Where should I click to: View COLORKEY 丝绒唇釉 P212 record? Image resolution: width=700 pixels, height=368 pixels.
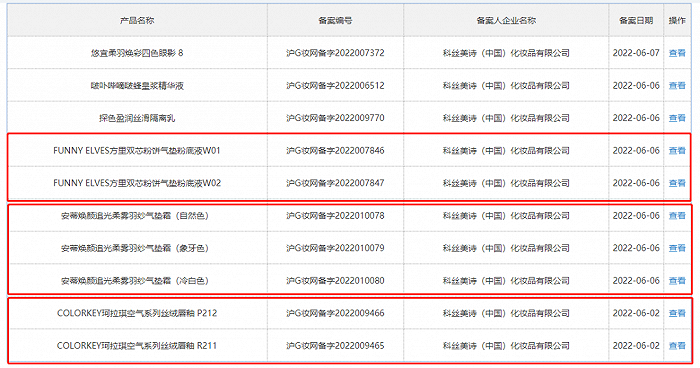(677, 313)
